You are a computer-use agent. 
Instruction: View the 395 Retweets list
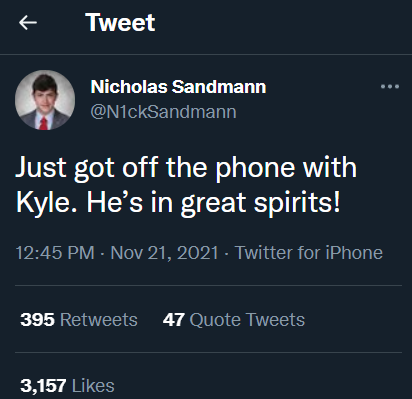pyautogui.click(x=79, y=320)
